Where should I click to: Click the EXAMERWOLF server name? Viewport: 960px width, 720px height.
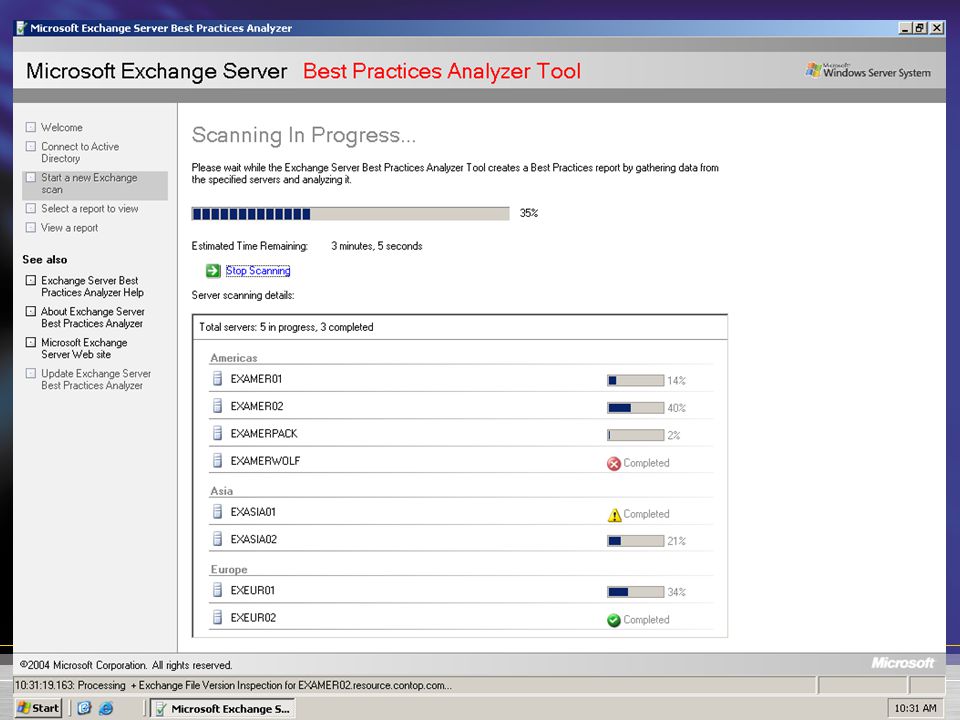pyautogui.click(x=266, y=461)
